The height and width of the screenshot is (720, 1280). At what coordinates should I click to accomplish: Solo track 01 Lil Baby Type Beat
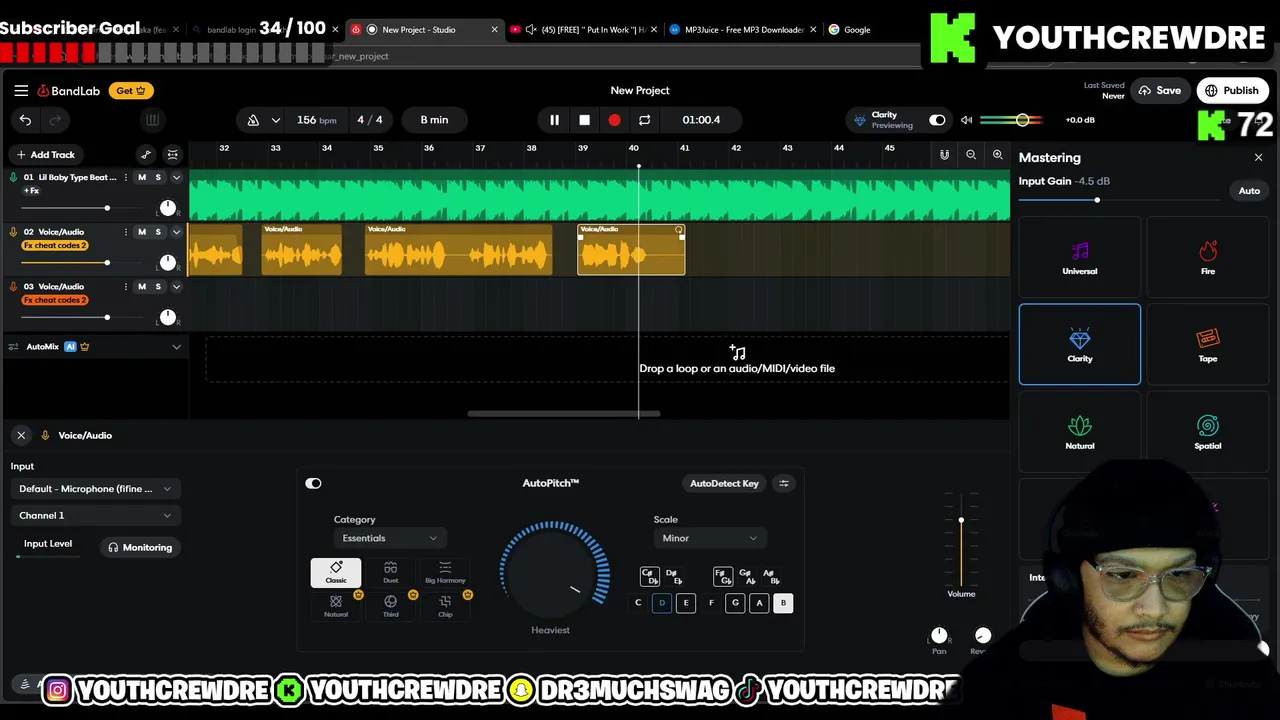coord(157,177)
